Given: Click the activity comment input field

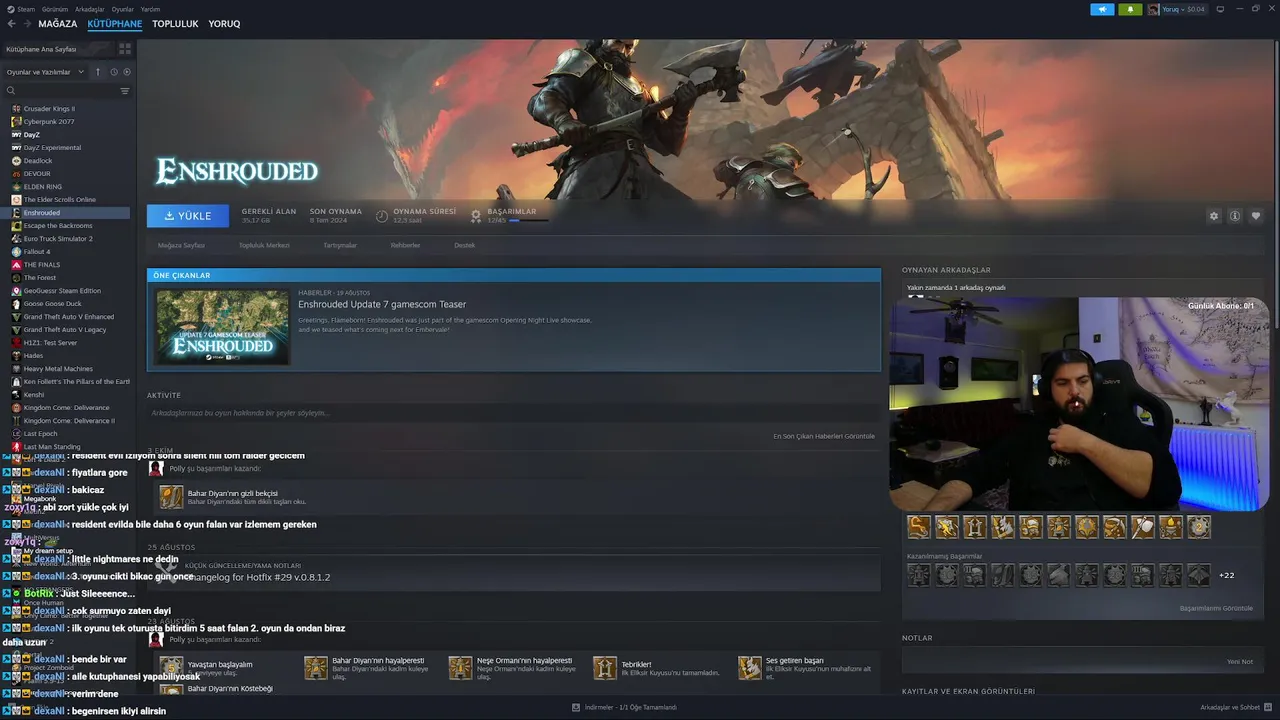Looking at the screenshot, I should click(512, 413).
